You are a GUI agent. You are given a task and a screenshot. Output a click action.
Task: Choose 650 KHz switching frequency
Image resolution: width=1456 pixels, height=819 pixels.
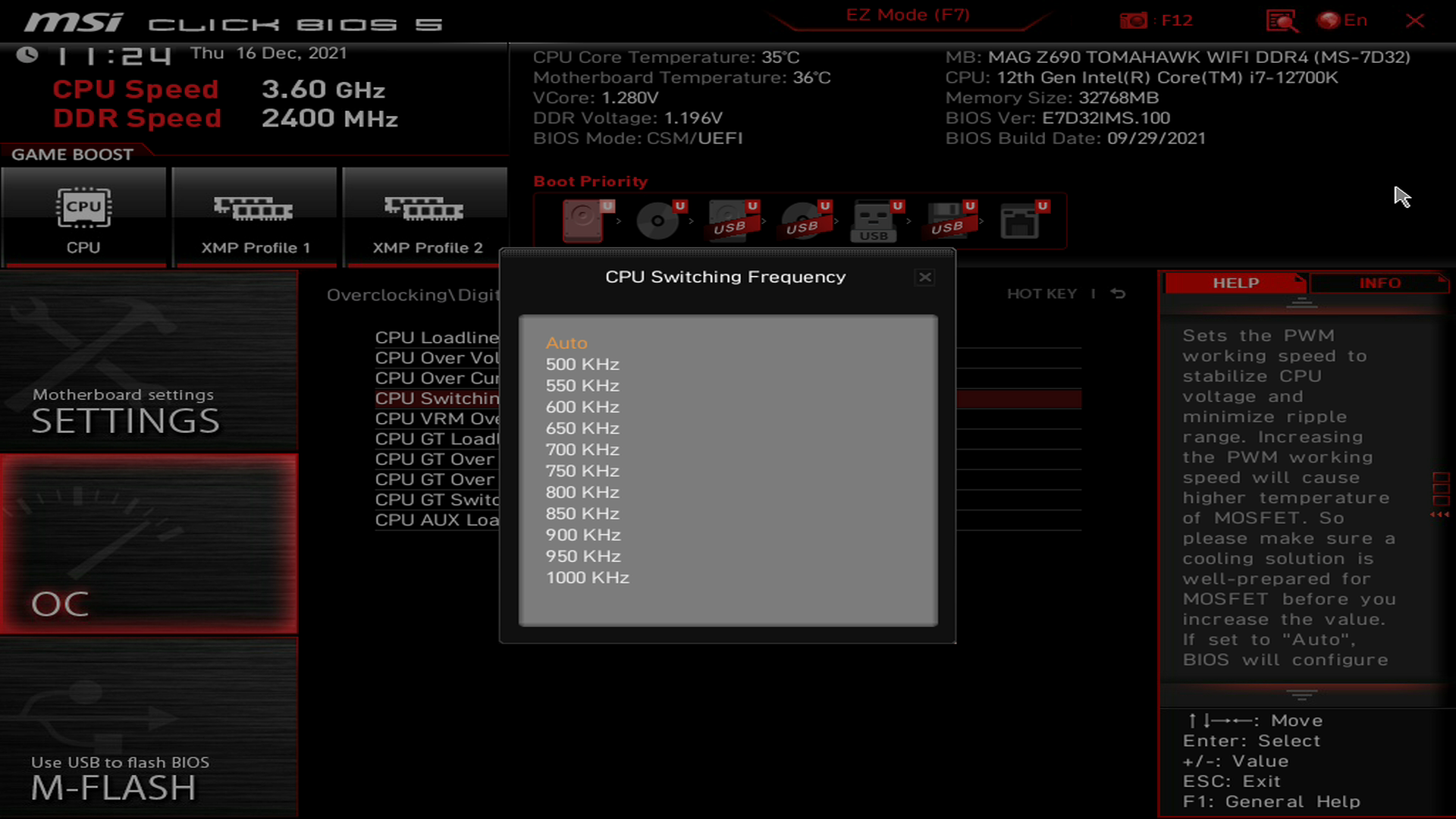tap(582, 428)
